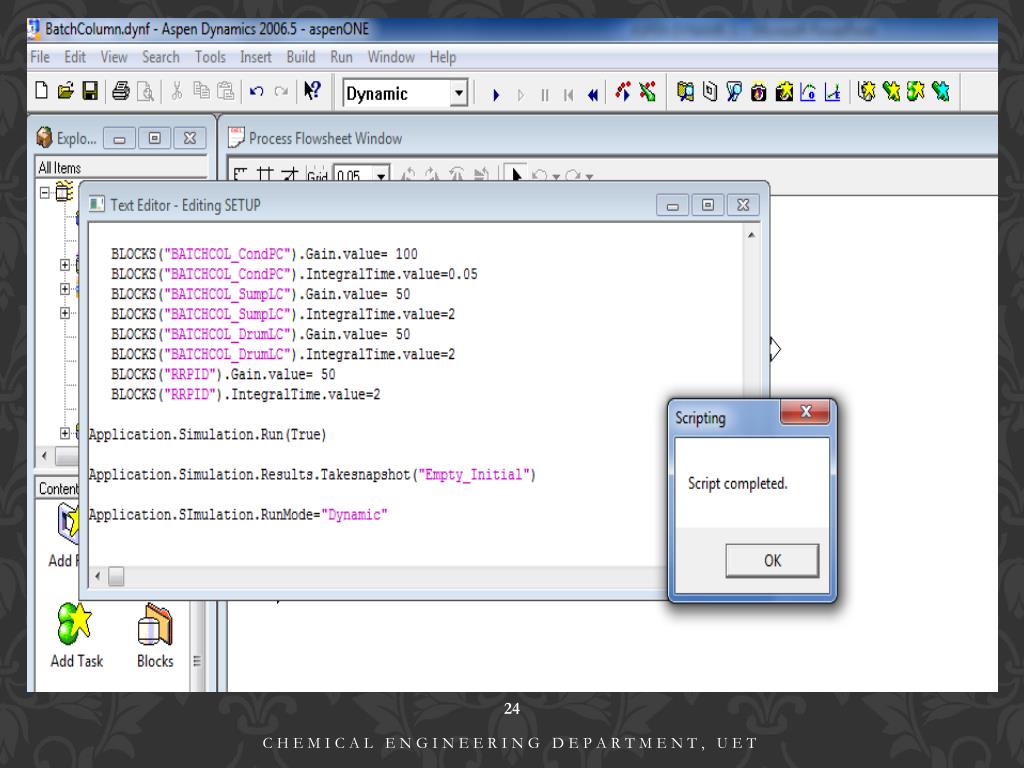Open the first yellow documents toolbar icon
Viewport: 1024px width, 768px height.
pos(685,91)
